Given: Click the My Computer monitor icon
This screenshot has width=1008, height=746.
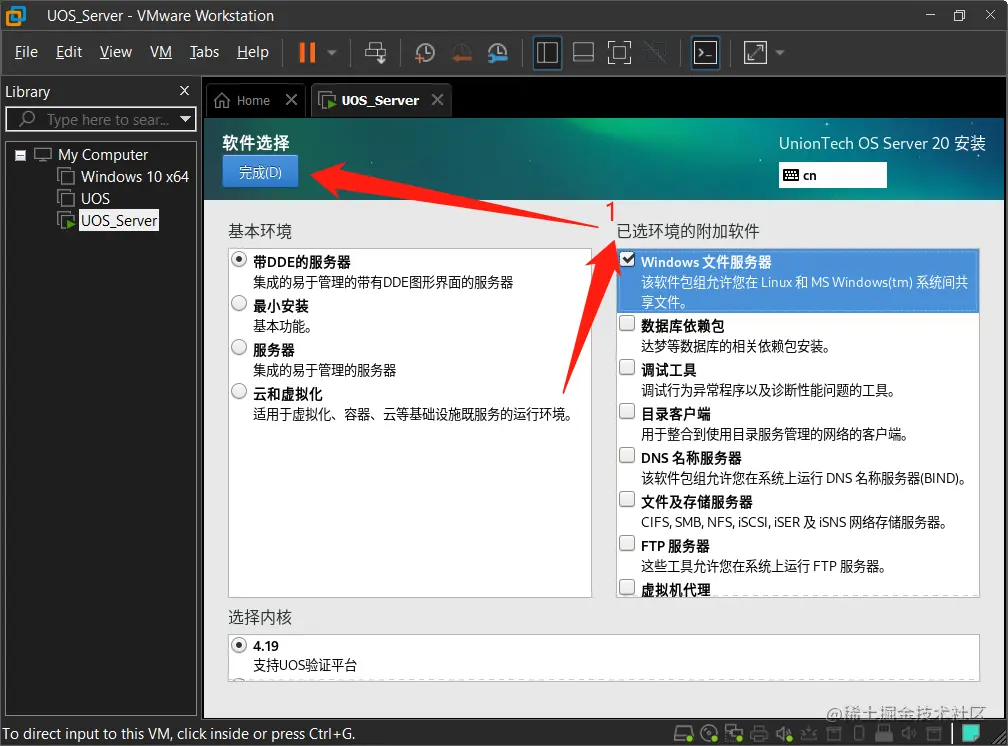Looking at the screenshot, I should (x=42, y=155).
